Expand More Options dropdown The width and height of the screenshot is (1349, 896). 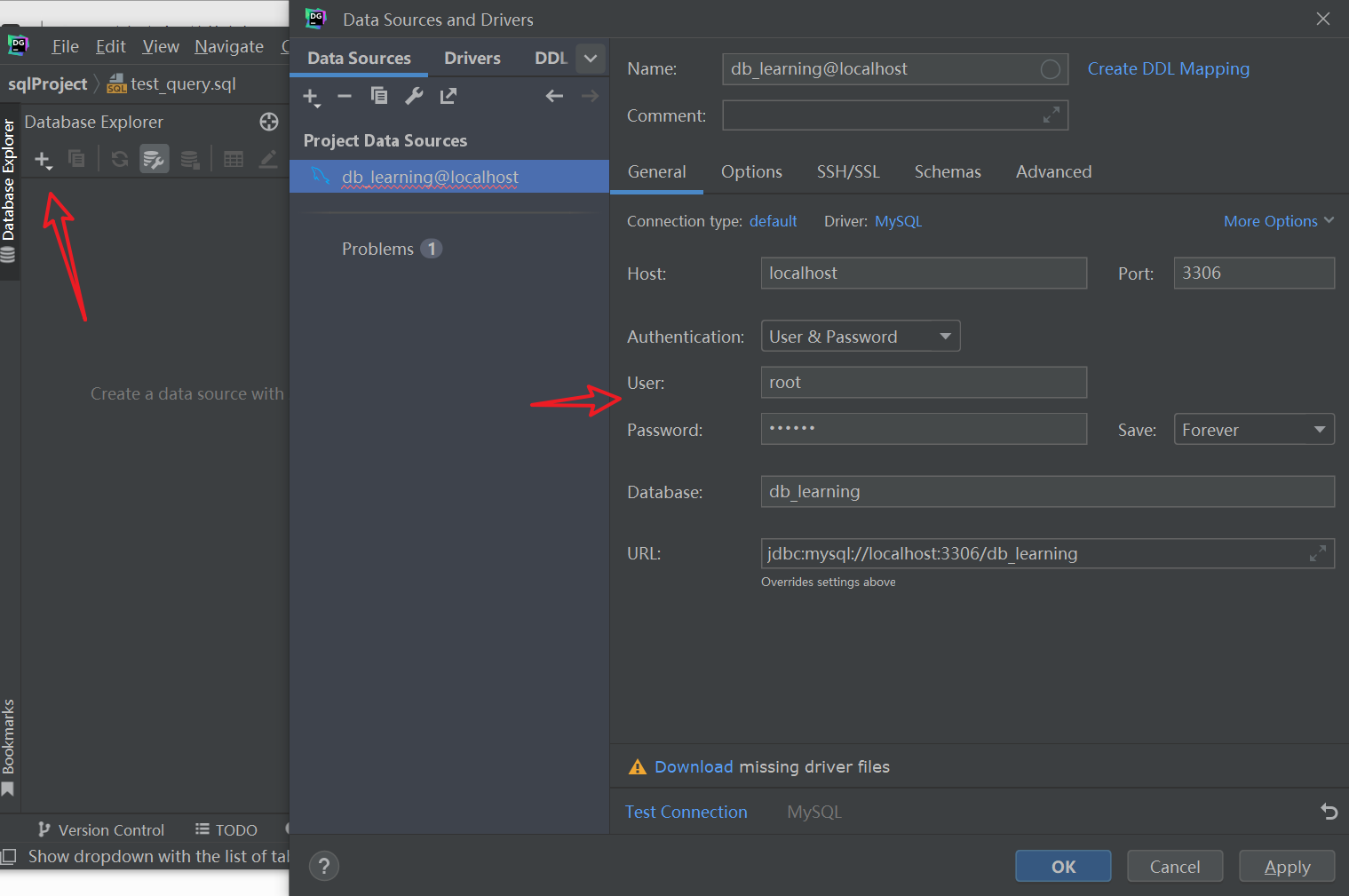click(x=1279, y=221)
